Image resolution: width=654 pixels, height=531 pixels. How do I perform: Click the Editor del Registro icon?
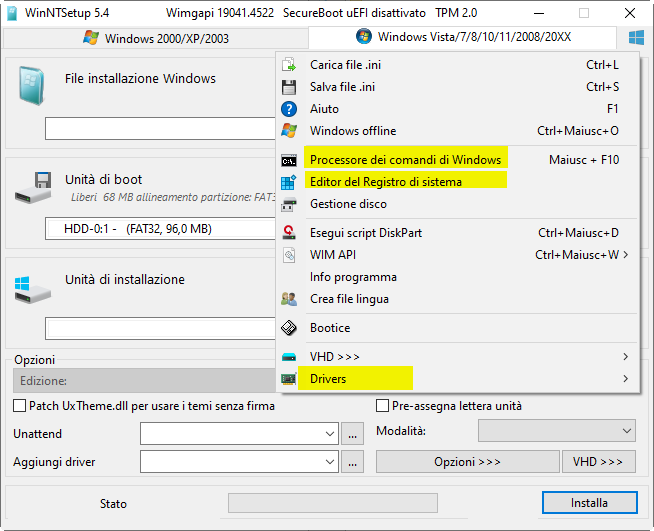pos(290,182)
